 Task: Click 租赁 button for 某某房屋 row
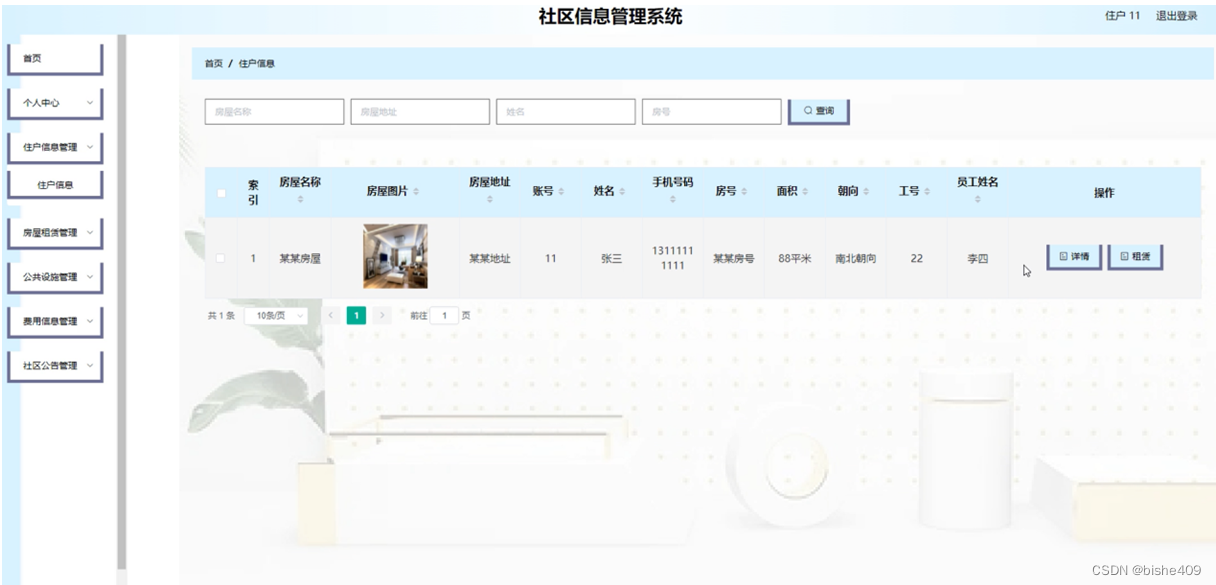pyautogui.click(x=1135, y=257)
